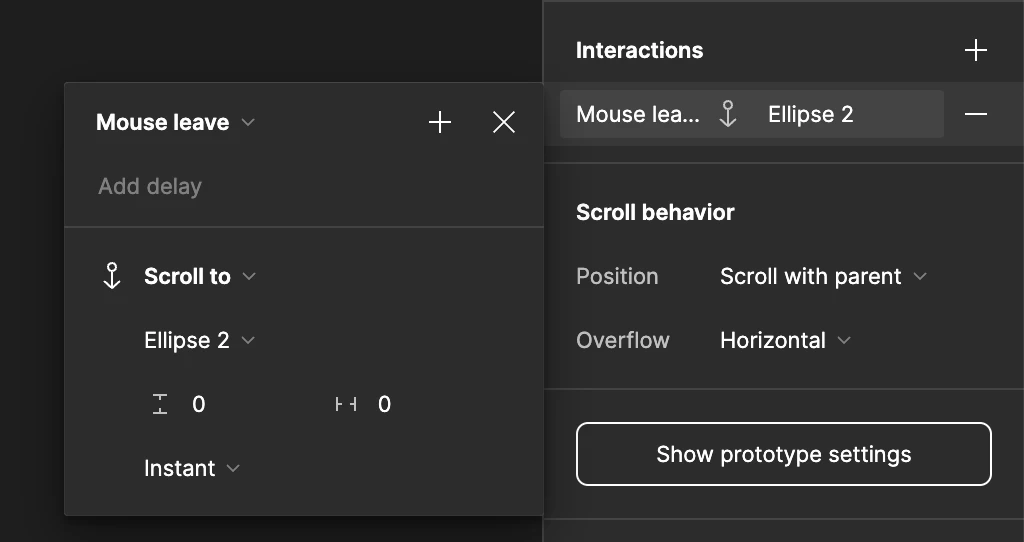Click the horizontal offset icon
This screenshot has width=1024, height=542.
pos(346,405)
